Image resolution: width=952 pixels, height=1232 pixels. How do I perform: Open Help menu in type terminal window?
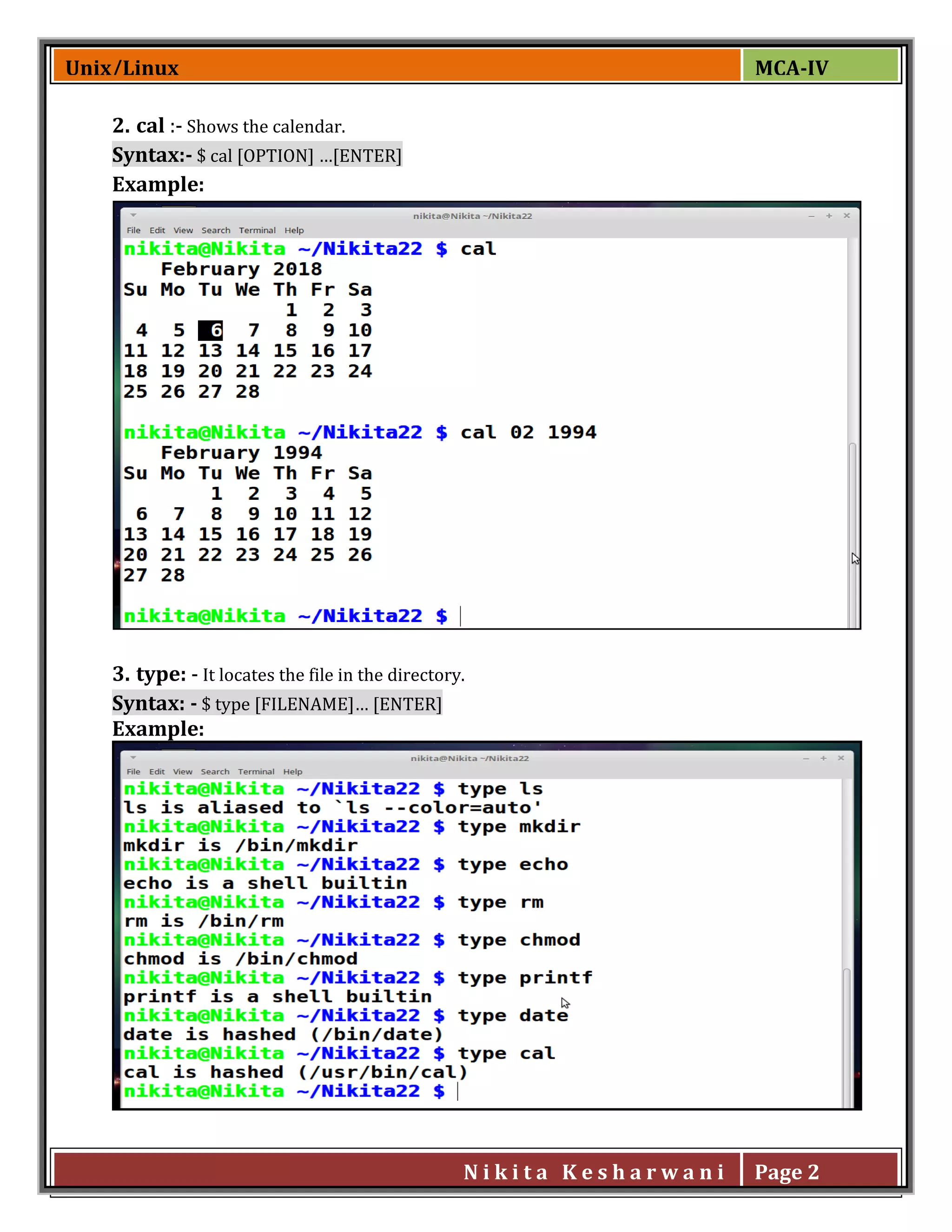coord(293,771)
